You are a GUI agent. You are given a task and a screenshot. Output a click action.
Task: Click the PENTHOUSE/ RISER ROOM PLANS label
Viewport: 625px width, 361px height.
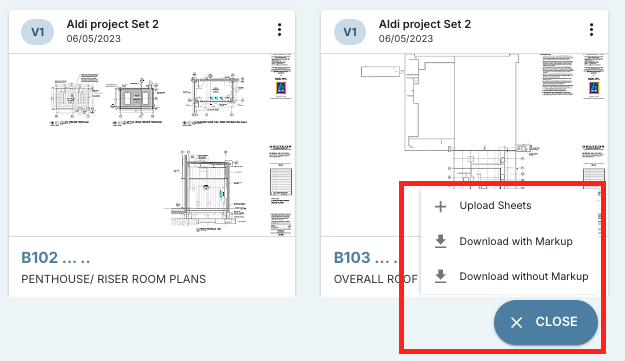tap(114, 279)
